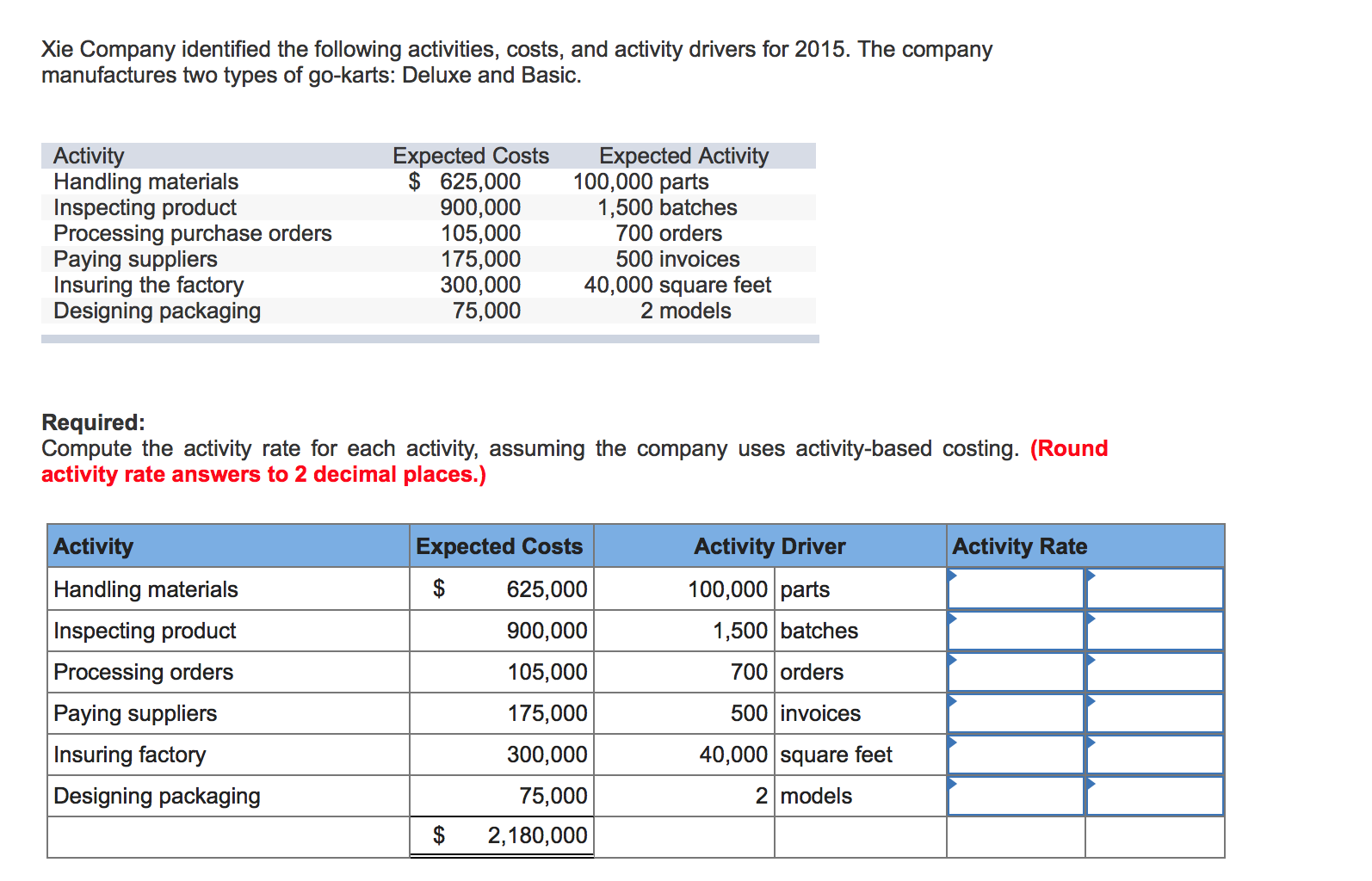Click the 'batches' unit cell
The width and height of the screenshot is (1372, 881).
pos(861,631)
